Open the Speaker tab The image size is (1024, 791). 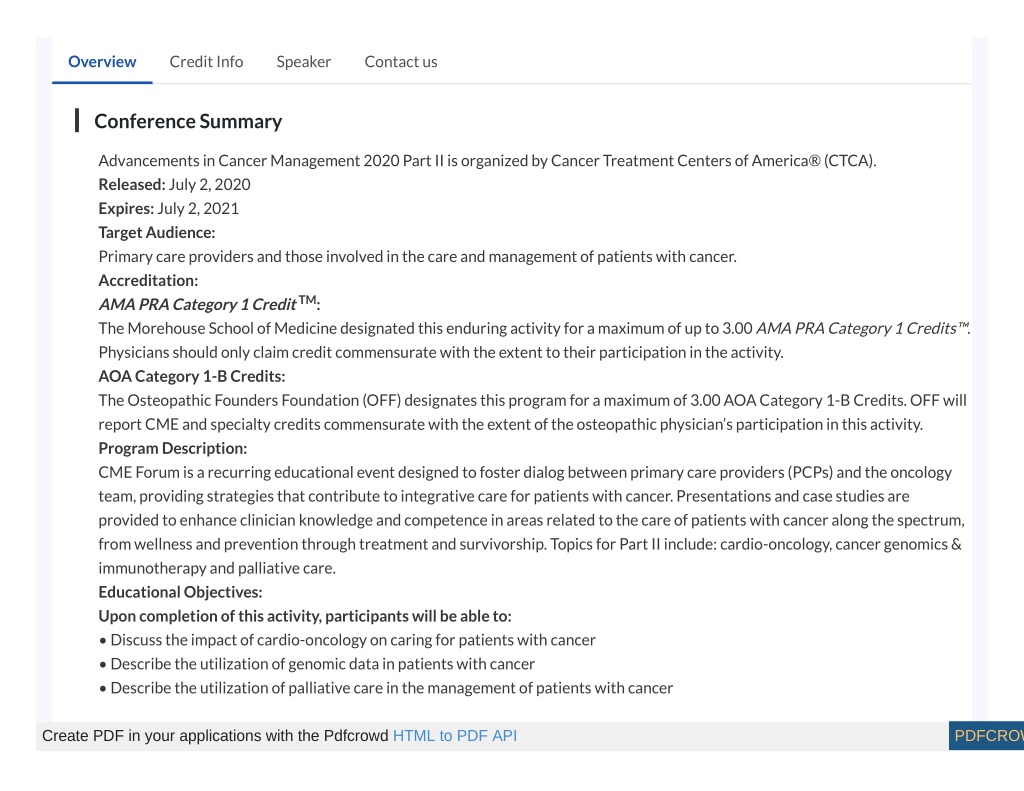[x=304, y=62]
